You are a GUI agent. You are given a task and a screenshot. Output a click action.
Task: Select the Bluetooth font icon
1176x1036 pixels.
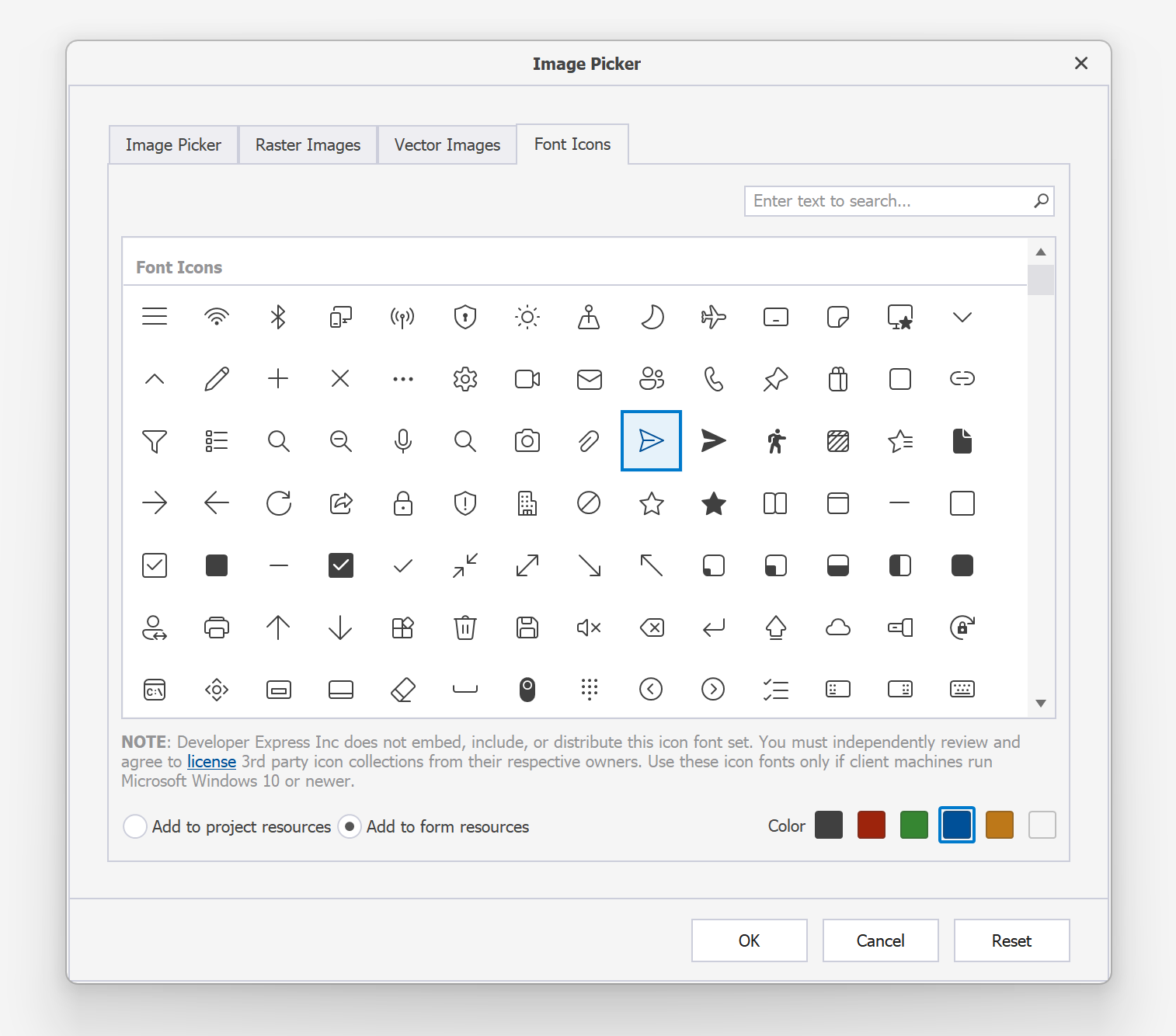click(x=278, y=317)
